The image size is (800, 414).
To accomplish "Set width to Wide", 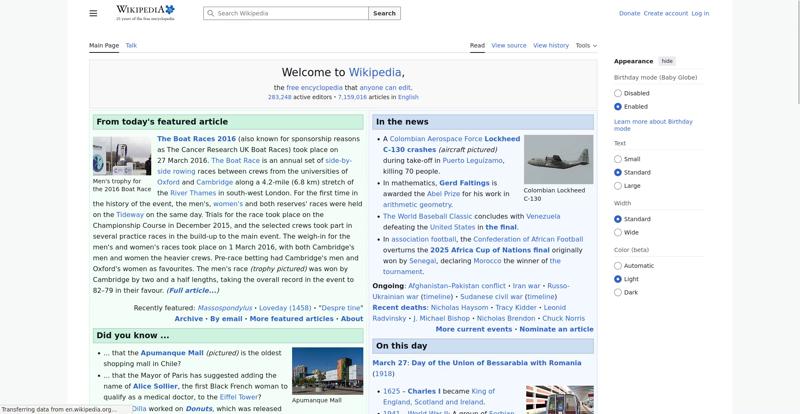I will tap(618, 232).
